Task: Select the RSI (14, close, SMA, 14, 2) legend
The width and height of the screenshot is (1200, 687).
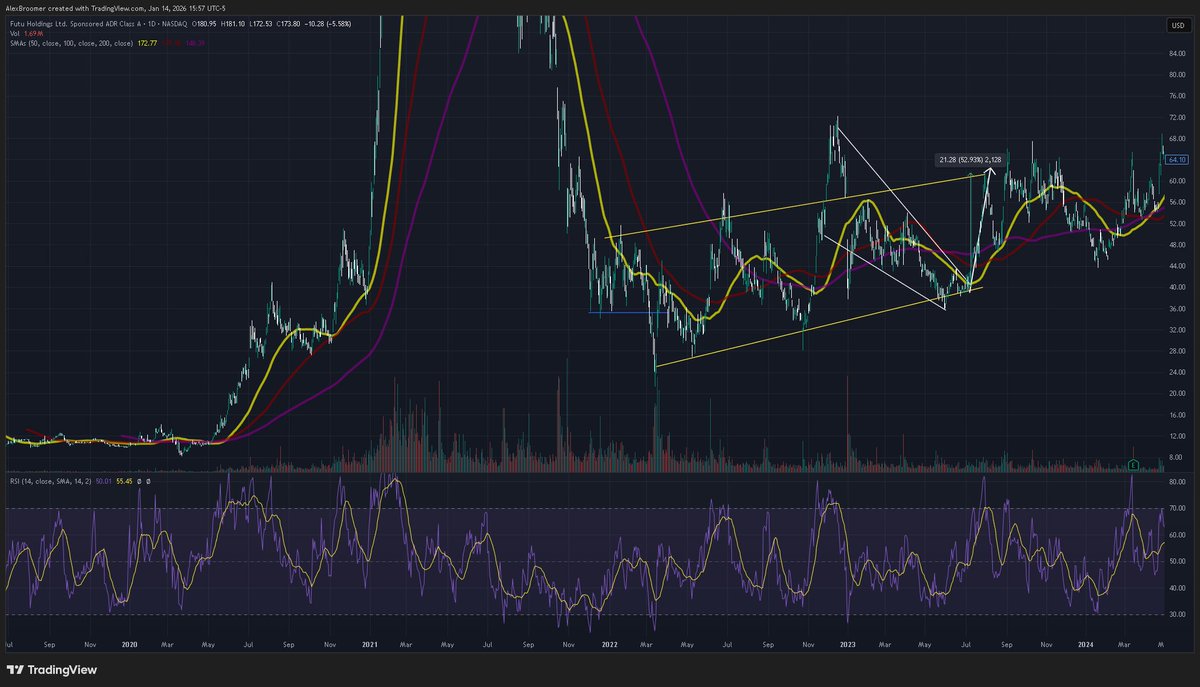Action: [52, 480]
